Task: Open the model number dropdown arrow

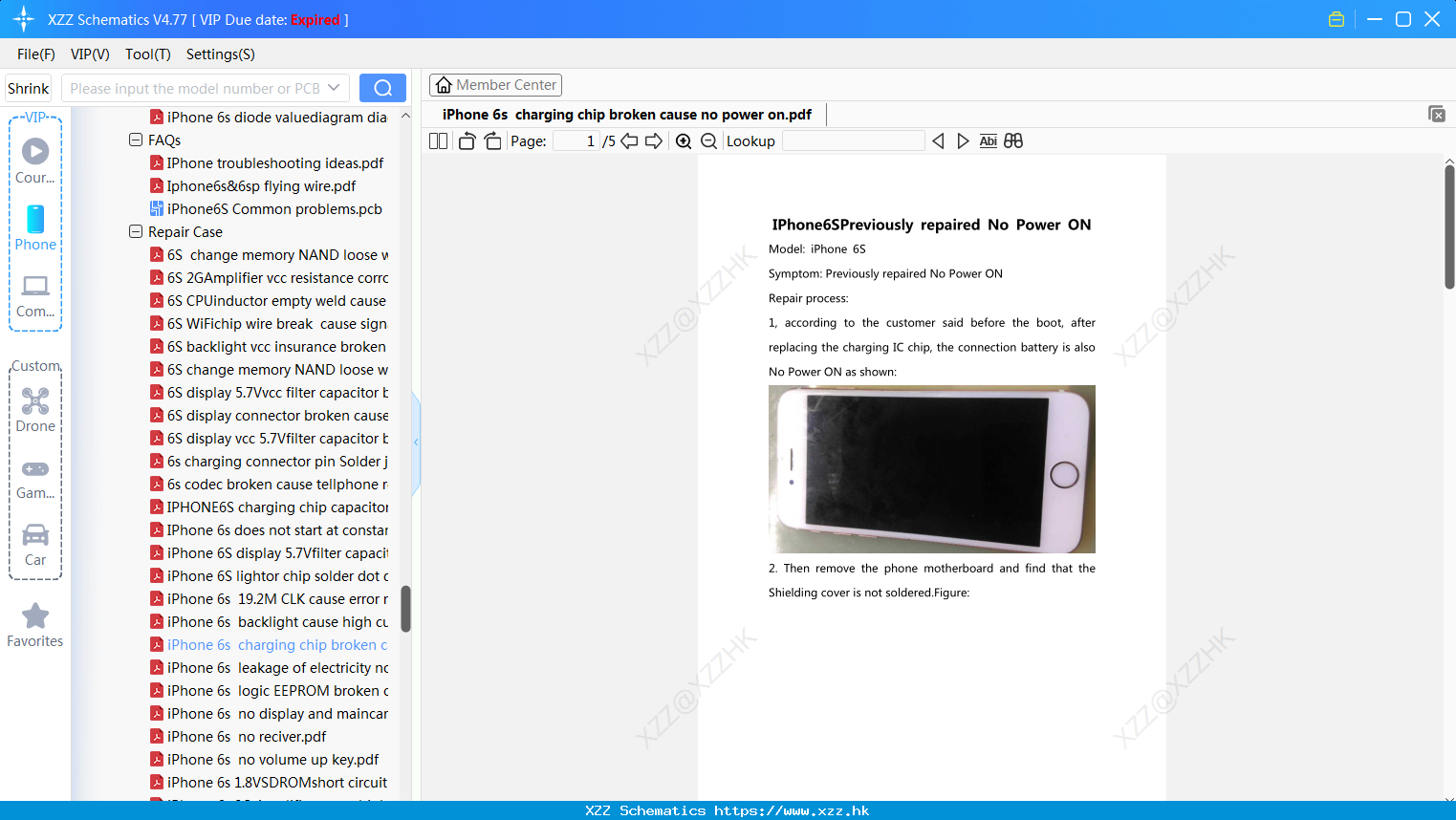Action: (x=334, y=88)
